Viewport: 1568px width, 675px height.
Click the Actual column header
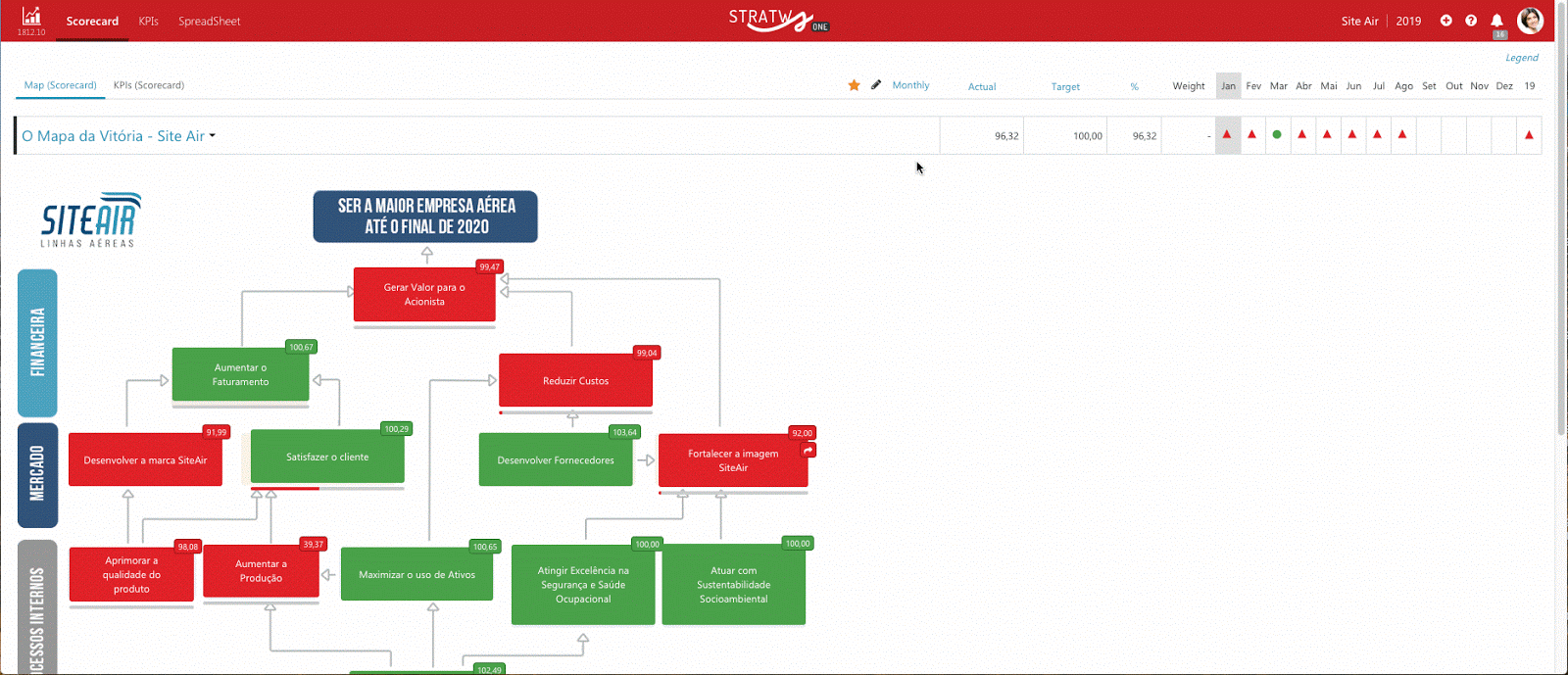(x=982, y=87)
